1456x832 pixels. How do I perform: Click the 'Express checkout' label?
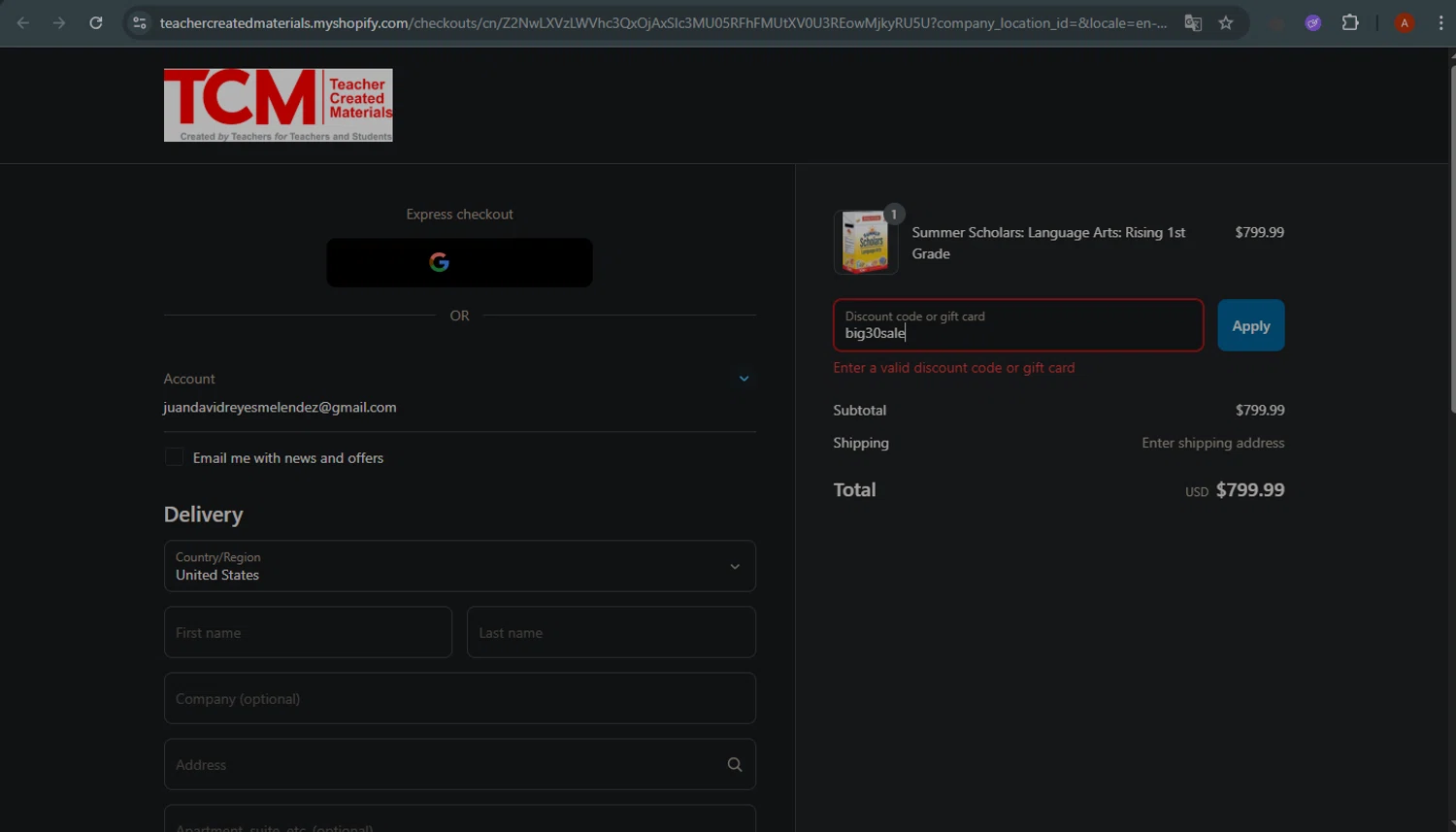coord(459,215)
